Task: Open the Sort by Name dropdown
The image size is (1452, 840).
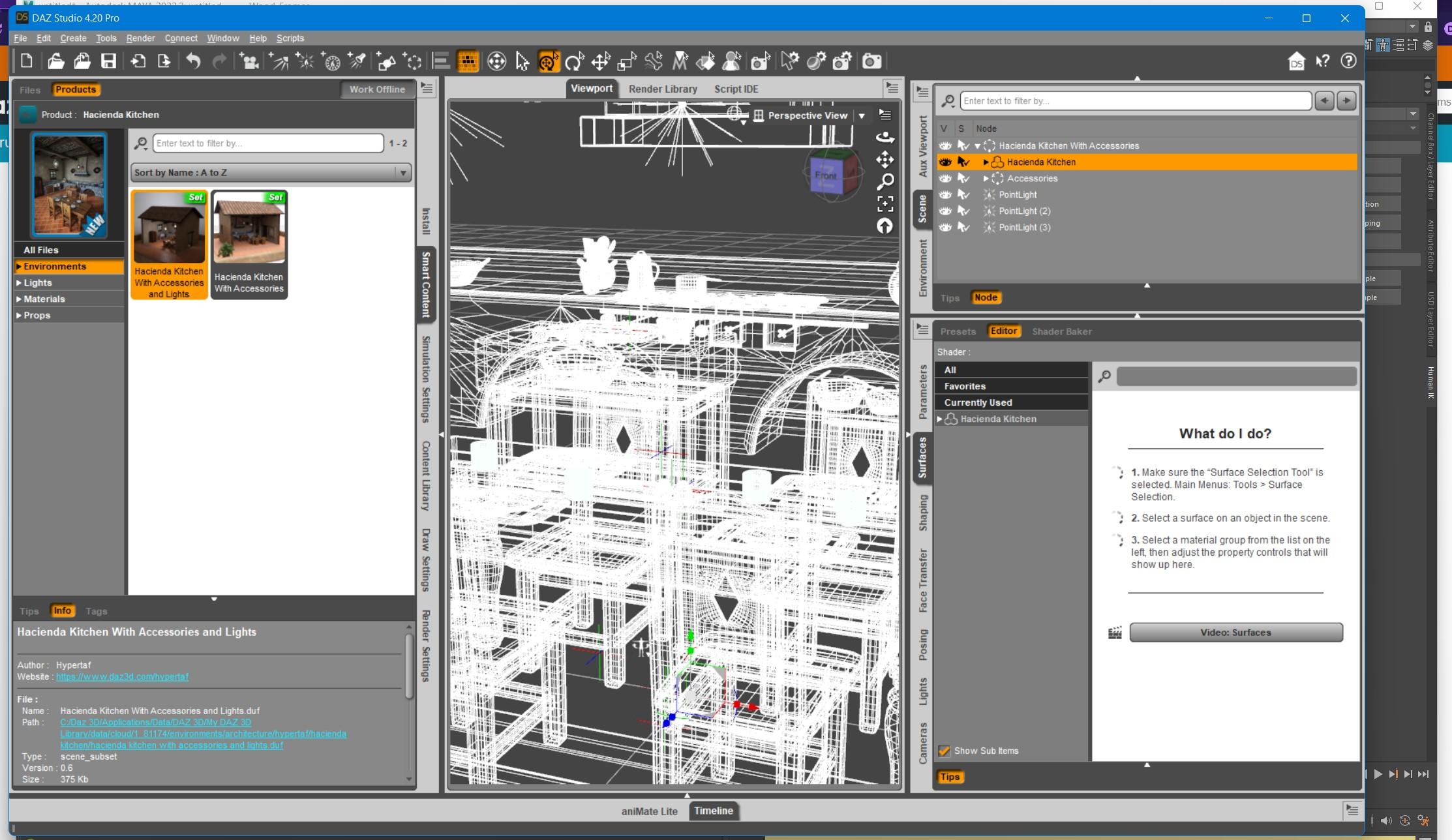Action: tap(271, 173)
